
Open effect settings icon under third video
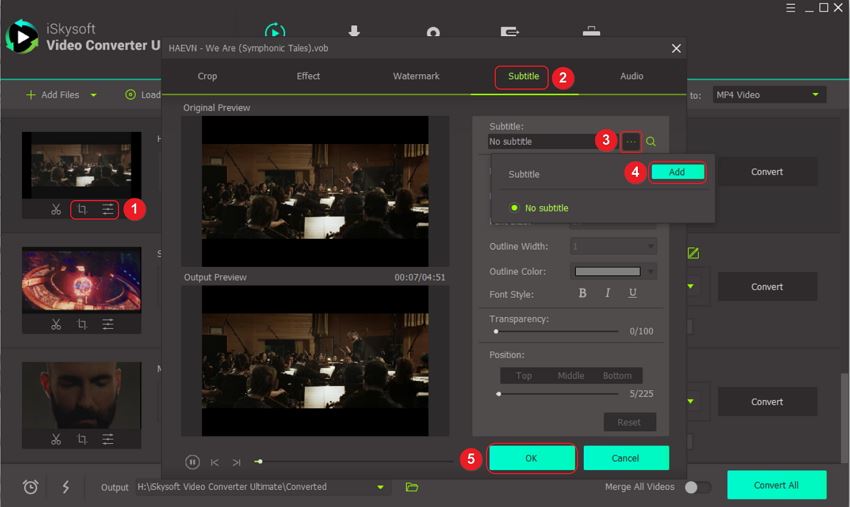tap(108, 439)
